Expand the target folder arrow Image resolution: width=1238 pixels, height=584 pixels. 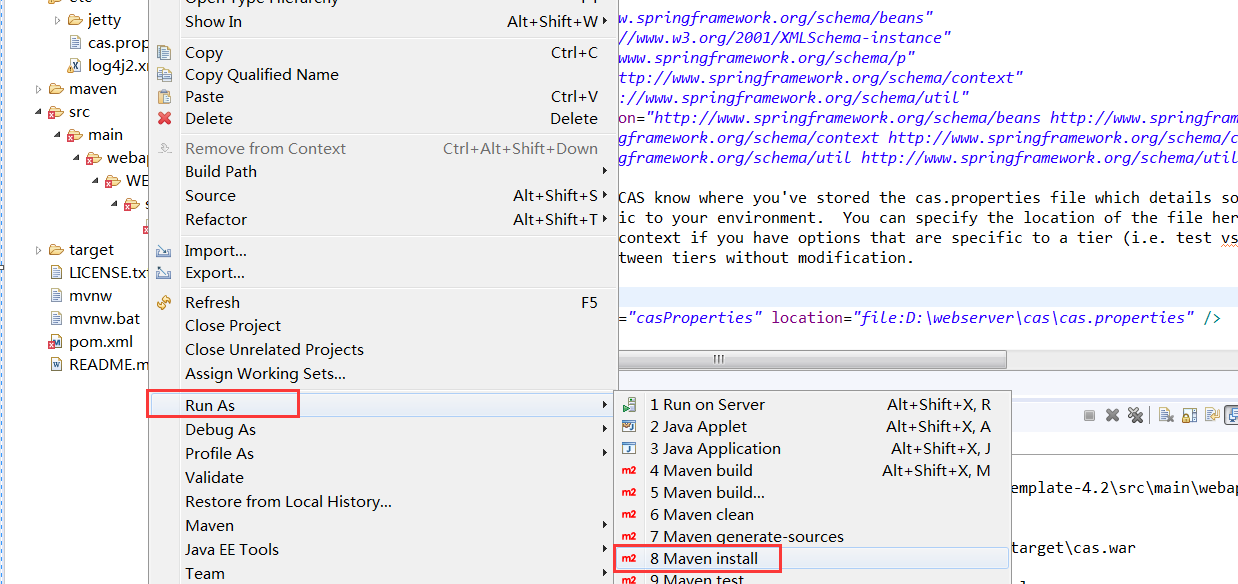39,250
